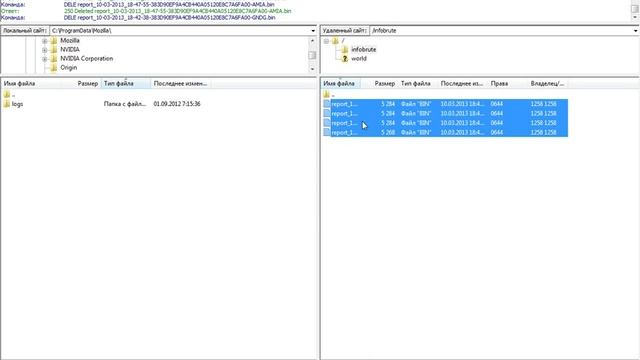
Task: Click the DELE ...GNDG.bin command log line
Action: pos(169,18)
